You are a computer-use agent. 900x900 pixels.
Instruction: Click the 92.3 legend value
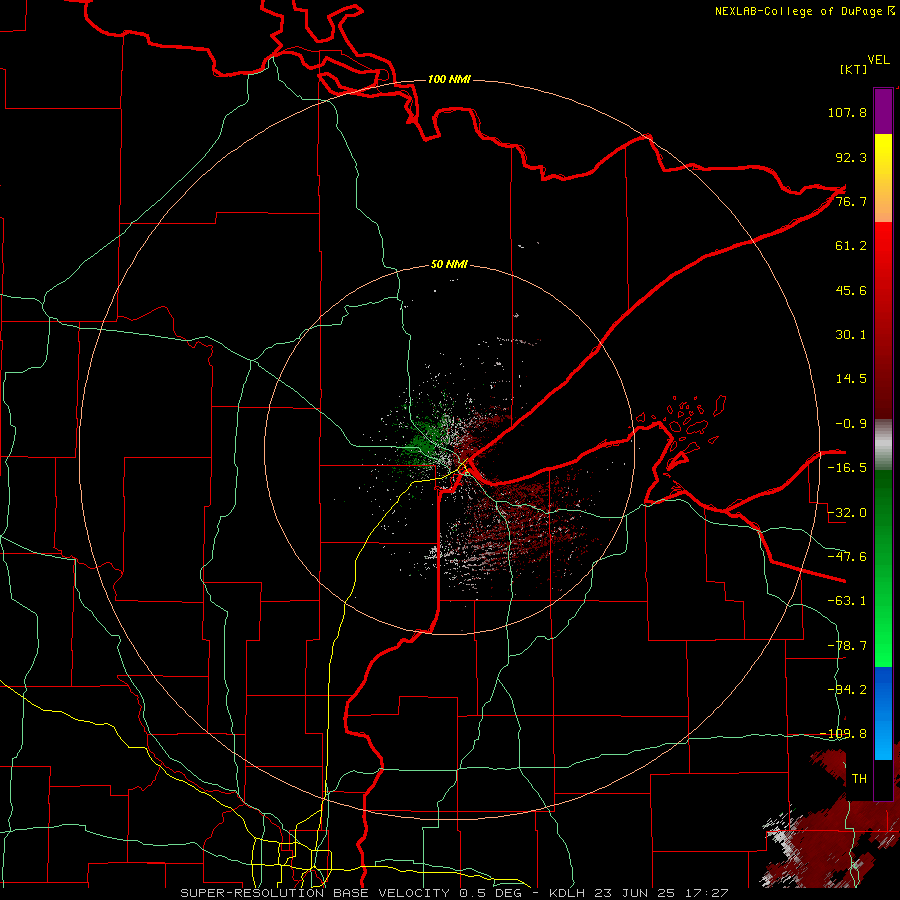(x=851, y=157)
